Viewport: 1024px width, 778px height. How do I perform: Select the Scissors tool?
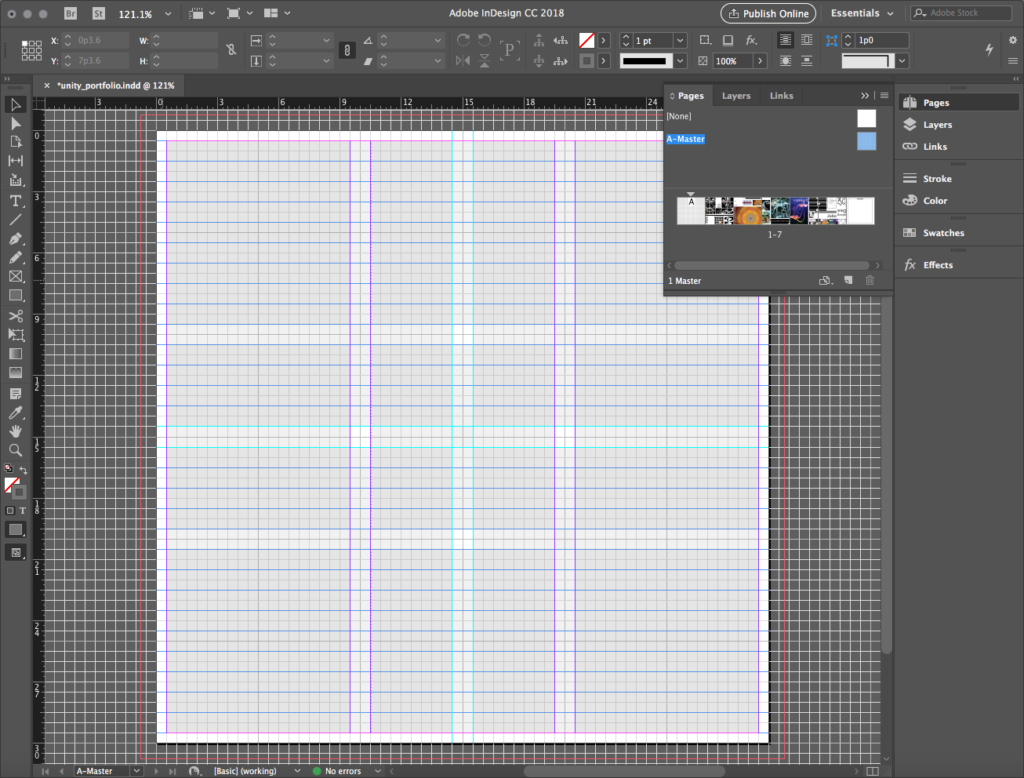click(16, 316)
